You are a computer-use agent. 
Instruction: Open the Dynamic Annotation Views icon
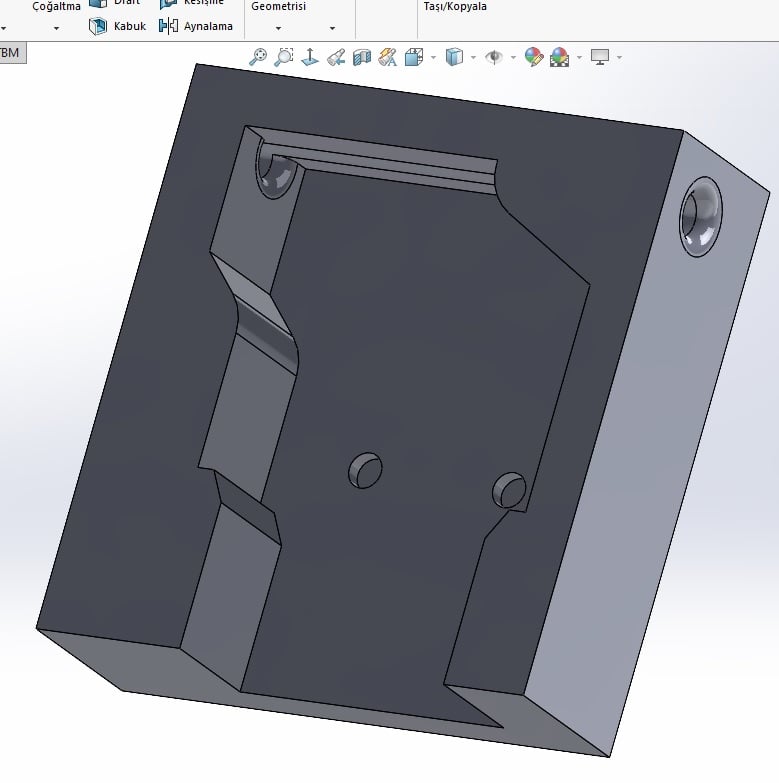coord(388,57)
